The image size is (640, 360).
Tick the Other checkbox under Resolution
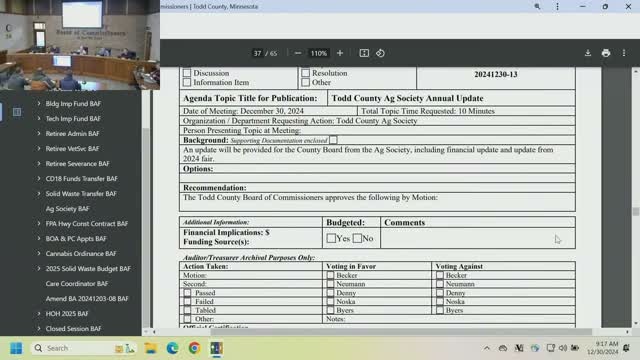coord(305,82)
